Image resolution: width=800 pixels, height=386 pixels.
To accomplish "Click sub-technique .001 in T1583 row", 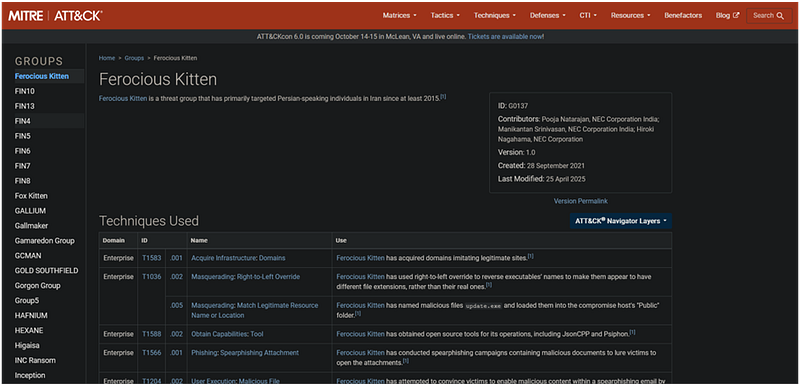I will point(176,258).
